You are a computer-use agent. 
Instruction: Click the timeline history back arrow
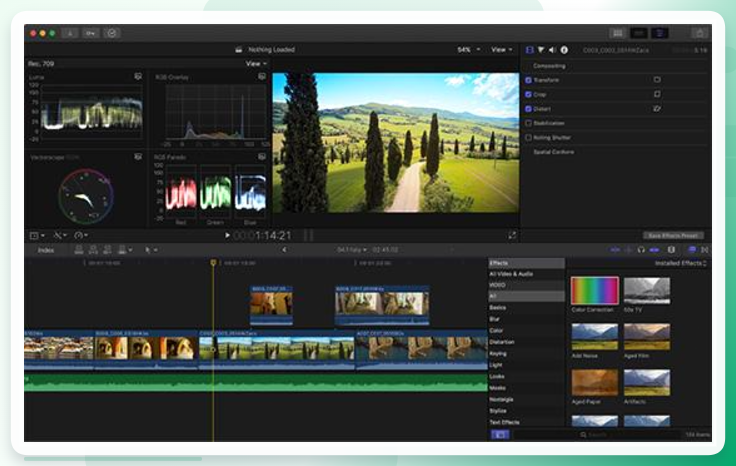tap(284, 250)
